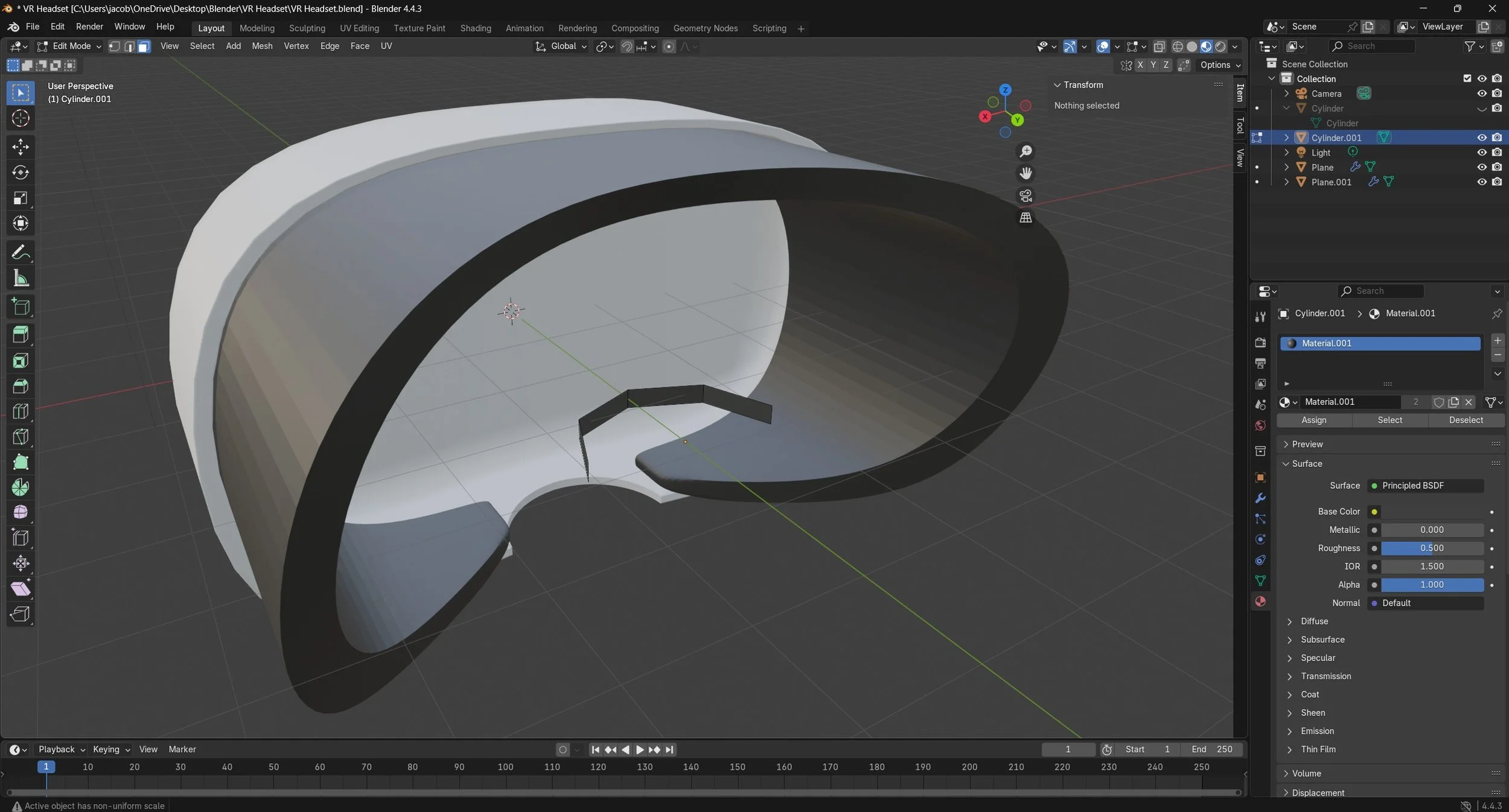
Task: Adjust the Roughness slider
Action: point(1431,548)
